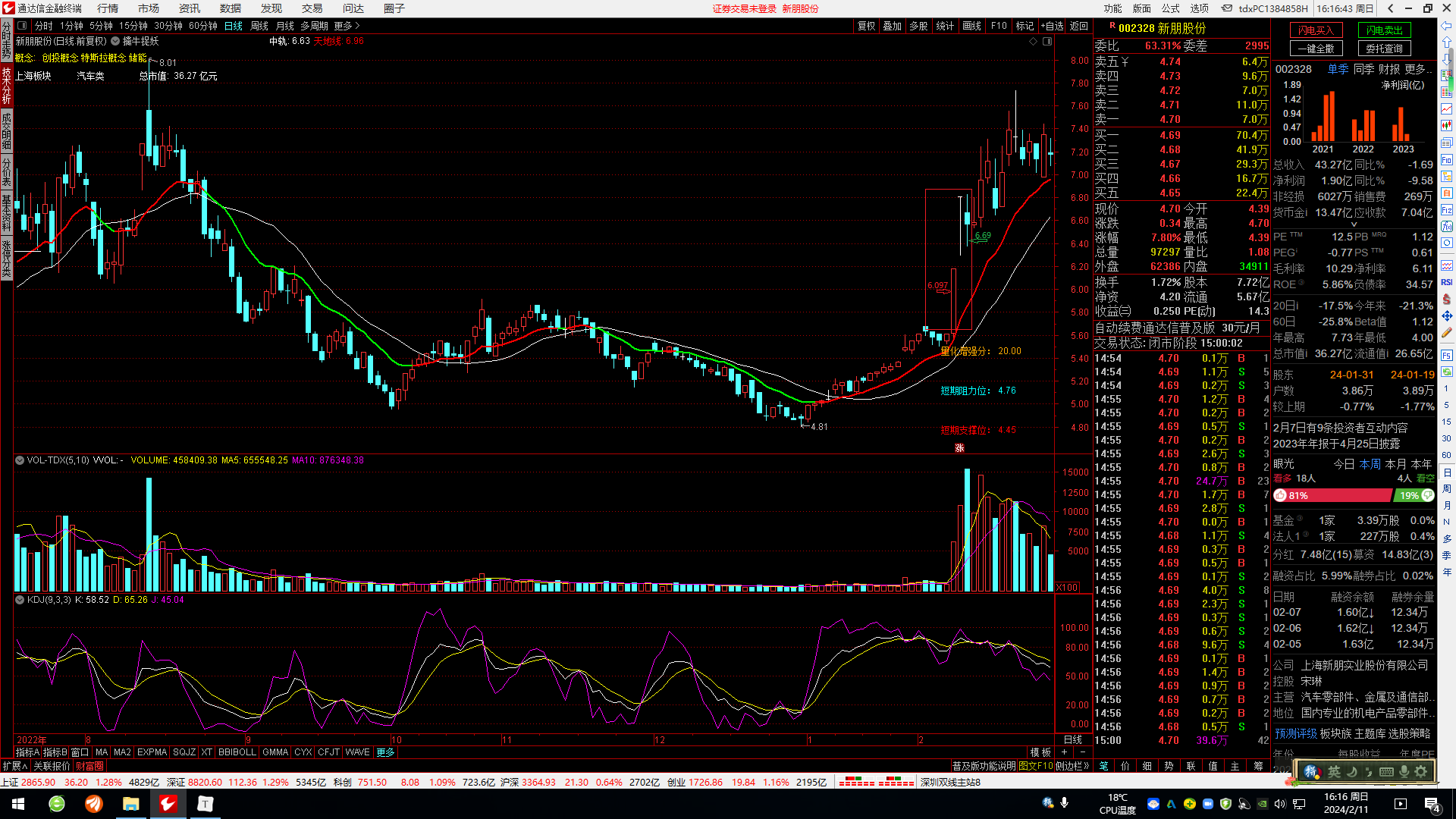Expand the 扩展 panel at bottom left
Image resolution: width=1456 pixels, height=819 pixels.
(14, 766)
